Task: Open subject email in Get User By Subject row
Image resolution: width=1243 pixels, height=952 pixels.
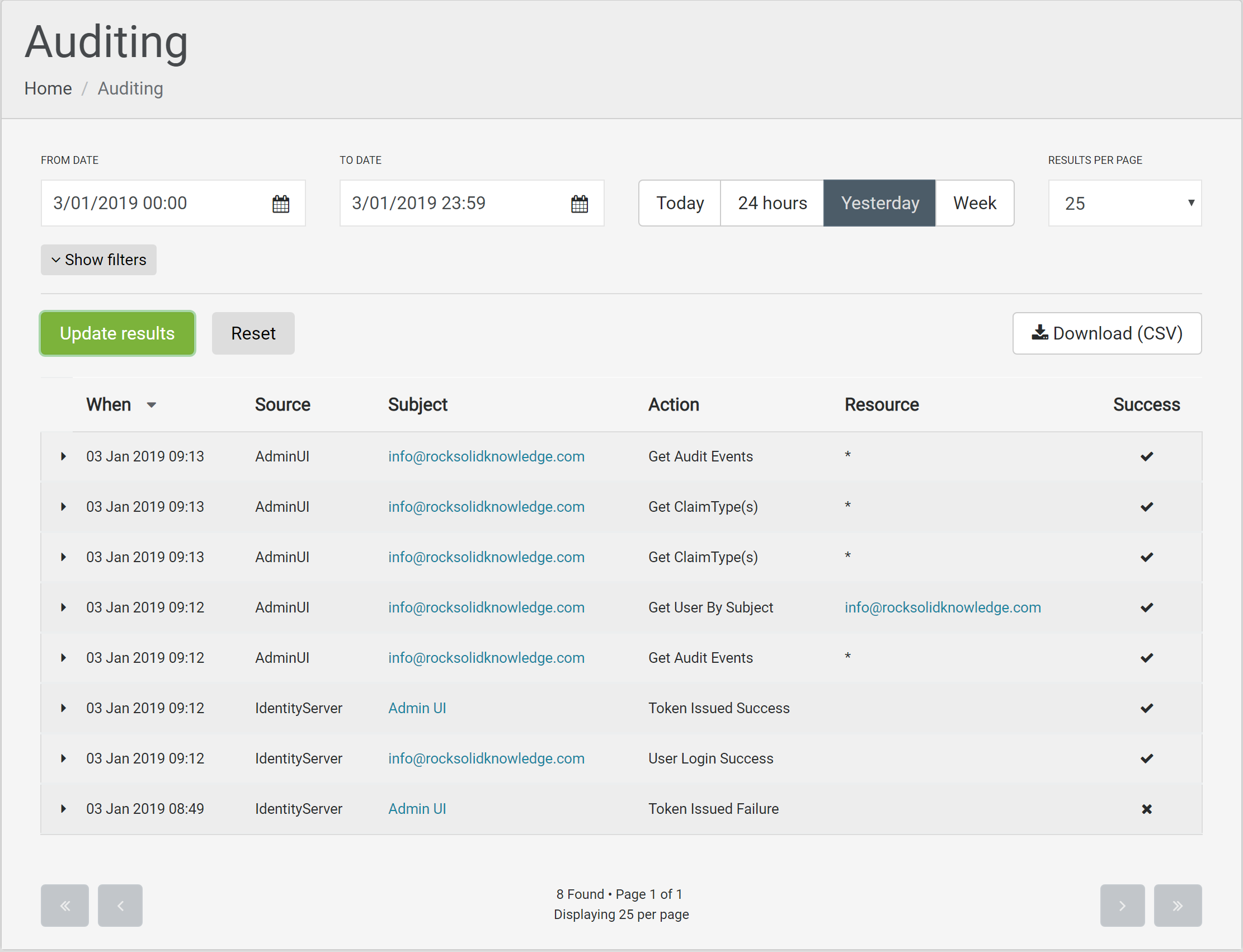Action: click(486, 607)
